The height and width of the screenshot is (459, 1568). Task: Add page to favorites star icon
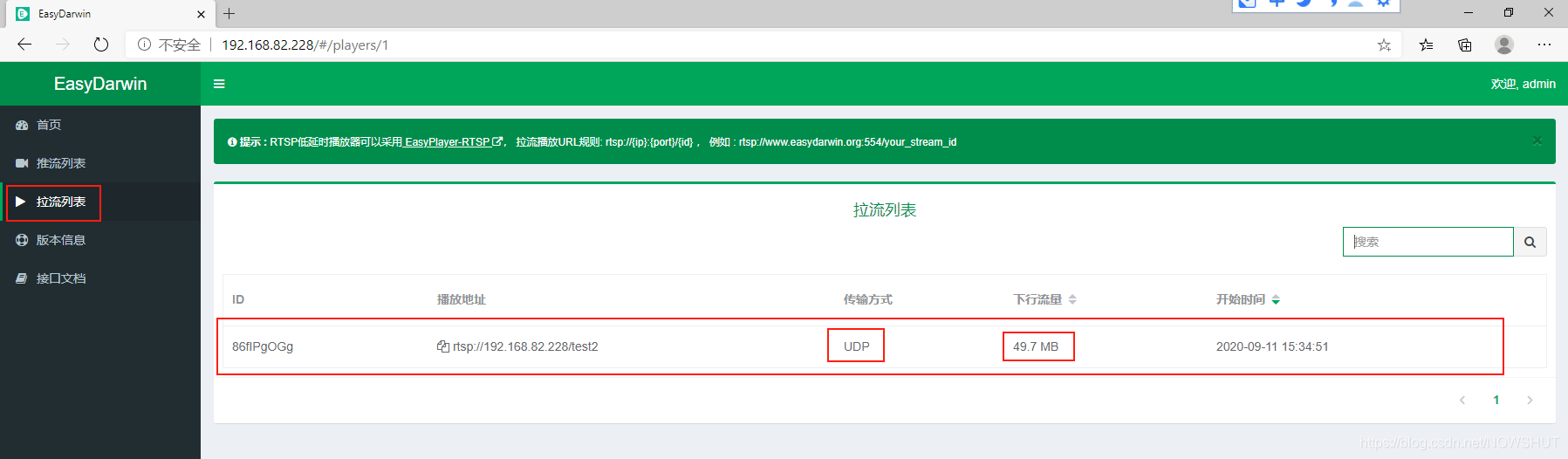1384,45
